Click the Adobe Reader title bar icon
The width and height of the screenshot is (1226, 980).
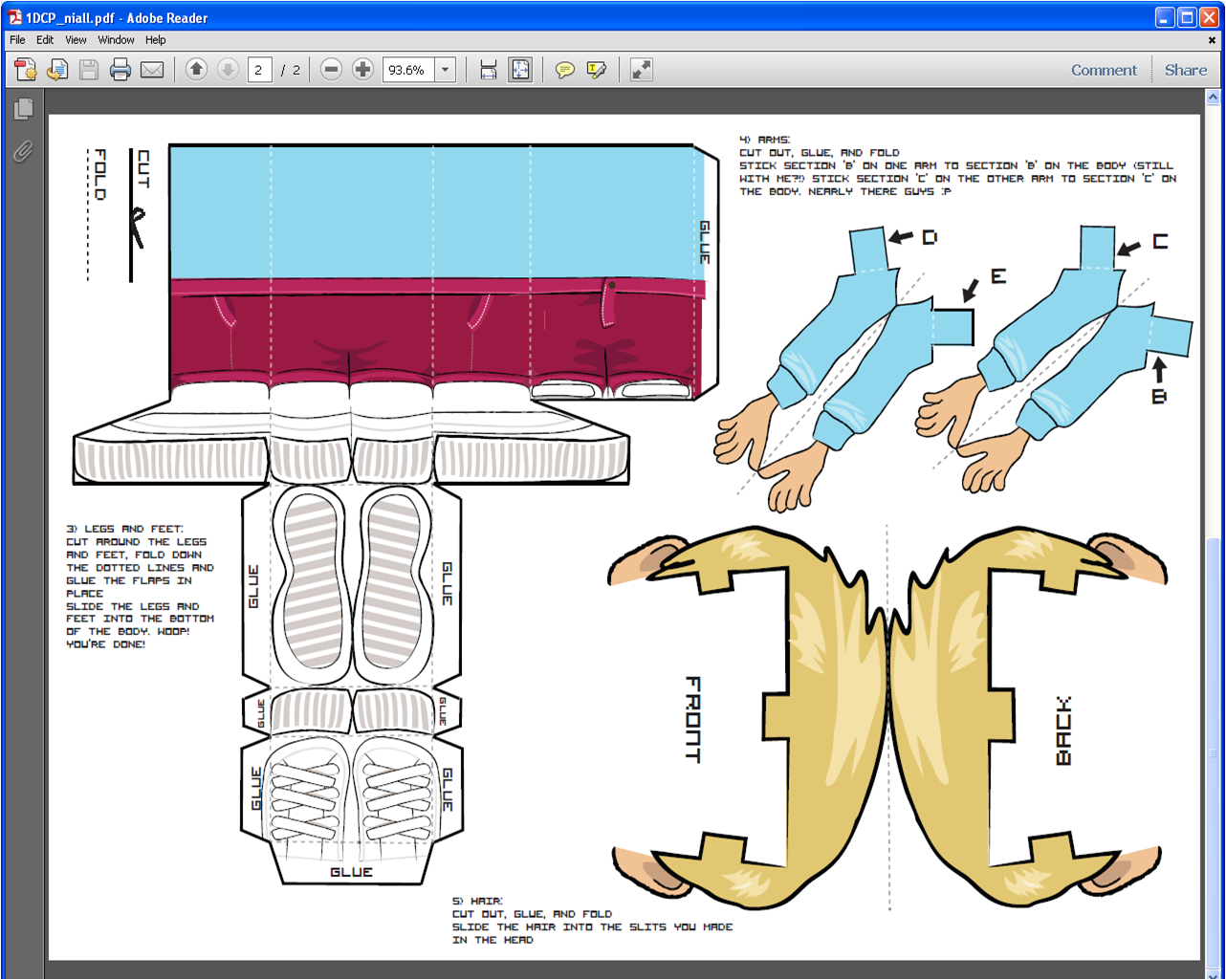click(13, 17)
